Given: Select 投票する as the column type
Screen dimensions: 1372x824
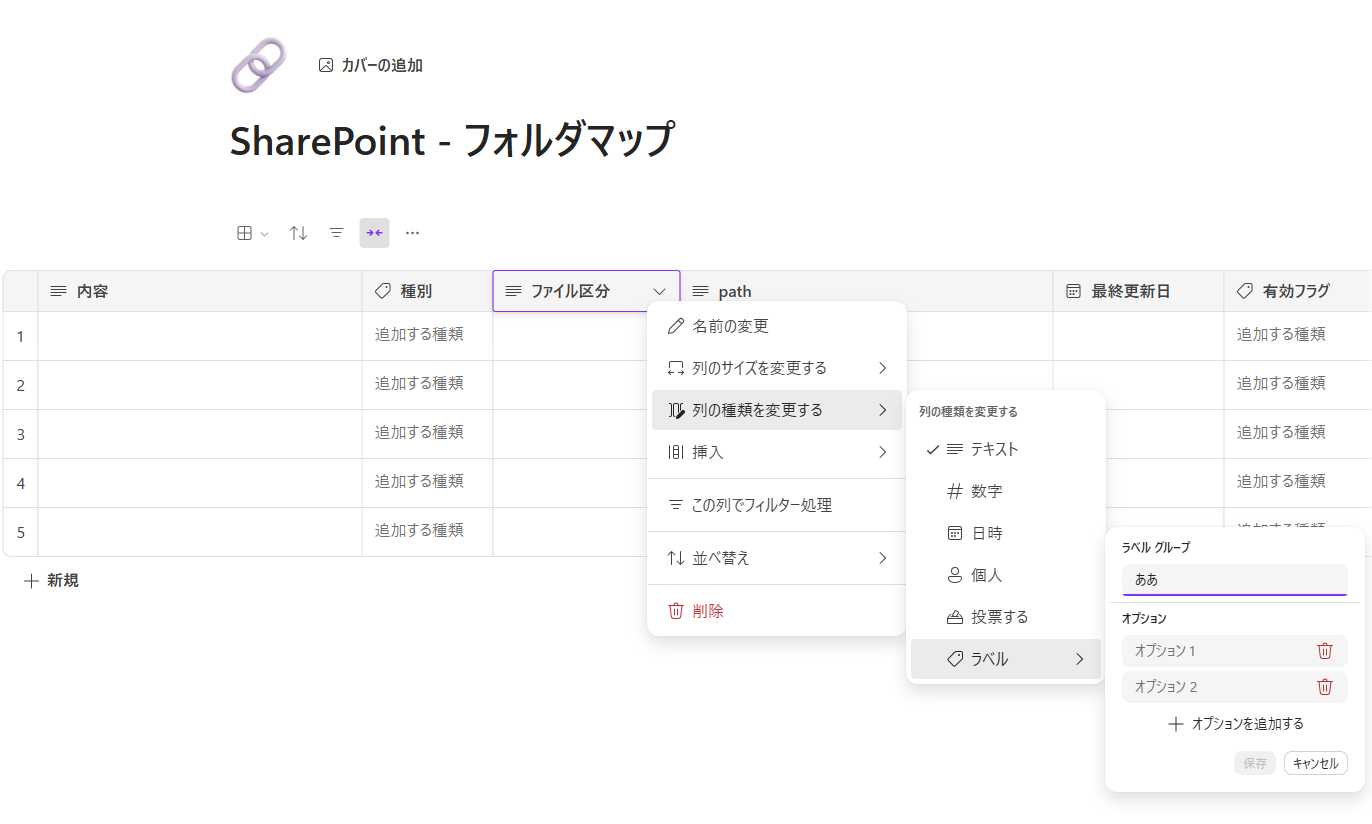Looking at the screenshot, I should (x=1006, y=617).
